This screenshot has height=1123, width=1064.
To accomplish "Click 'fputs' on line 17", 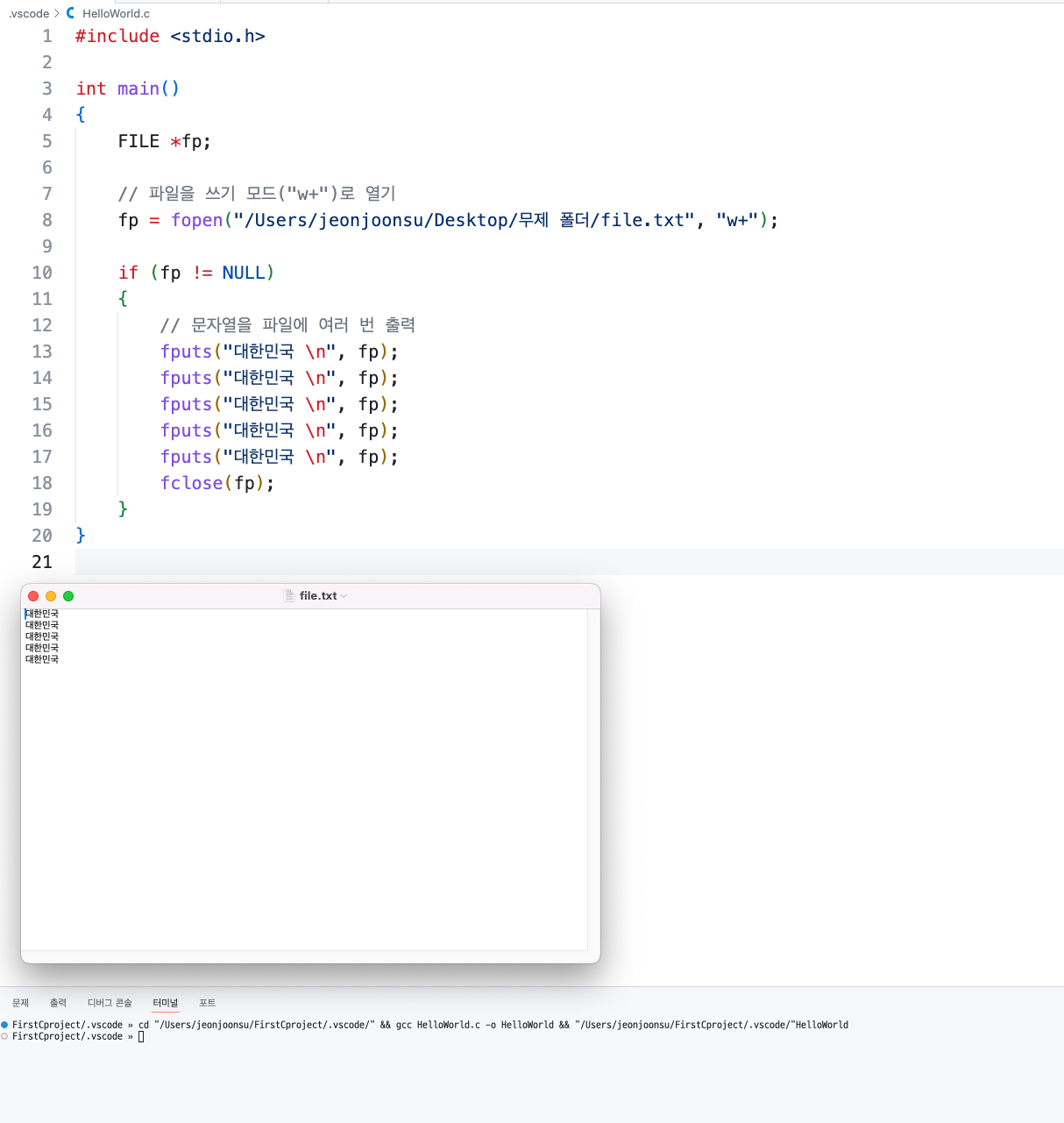I will (186, 457).
